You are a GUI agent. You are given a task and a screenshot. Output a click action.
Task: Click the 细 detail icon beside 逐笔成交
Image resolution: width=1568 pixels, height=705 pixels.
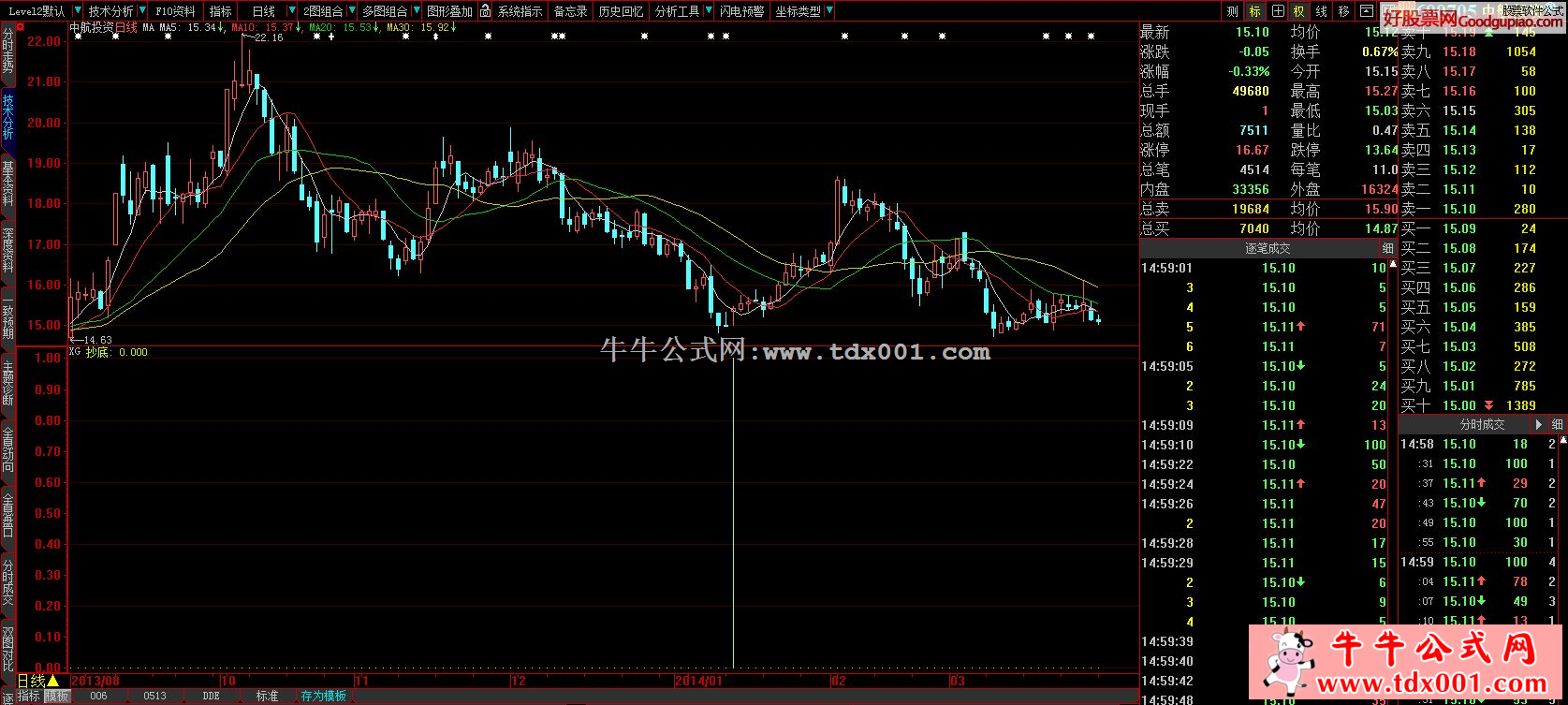(1387, 249)
